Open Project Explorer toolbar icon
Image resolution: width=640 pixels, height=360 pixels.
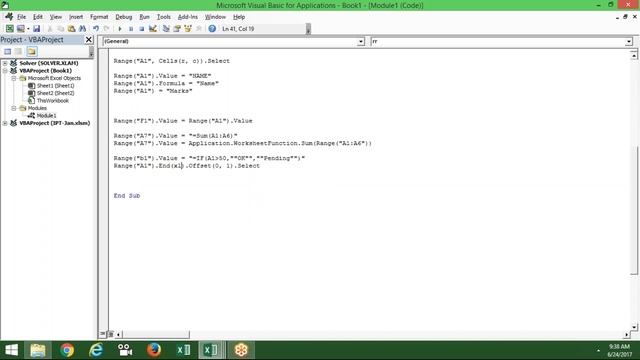(166, 29)
